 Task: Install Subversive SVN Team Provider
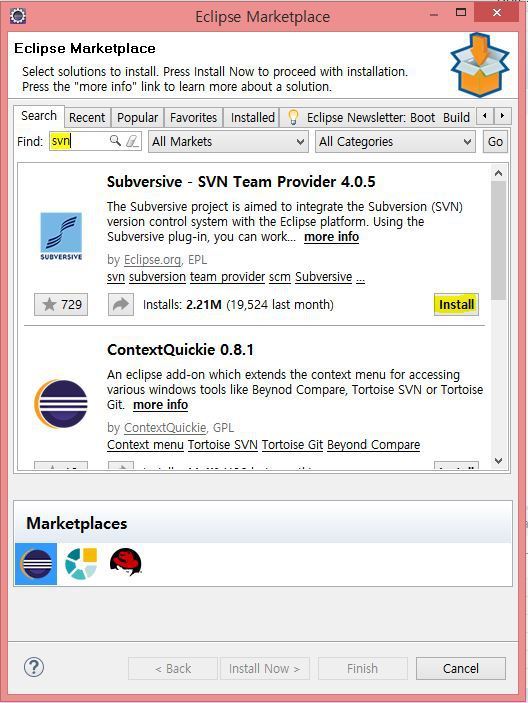[456, 305]
